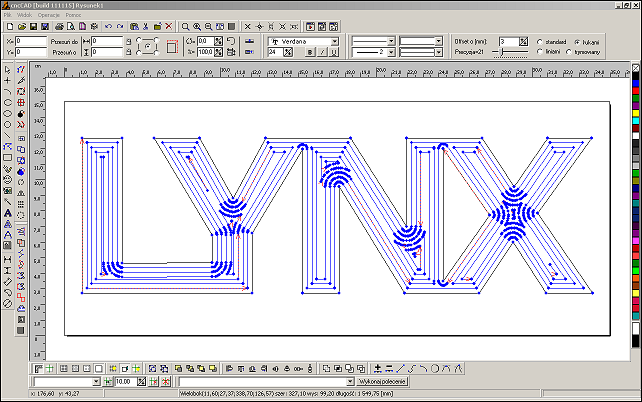
Task: Create a new drawing with the blank page icon
Action: (x=10, y=27)
